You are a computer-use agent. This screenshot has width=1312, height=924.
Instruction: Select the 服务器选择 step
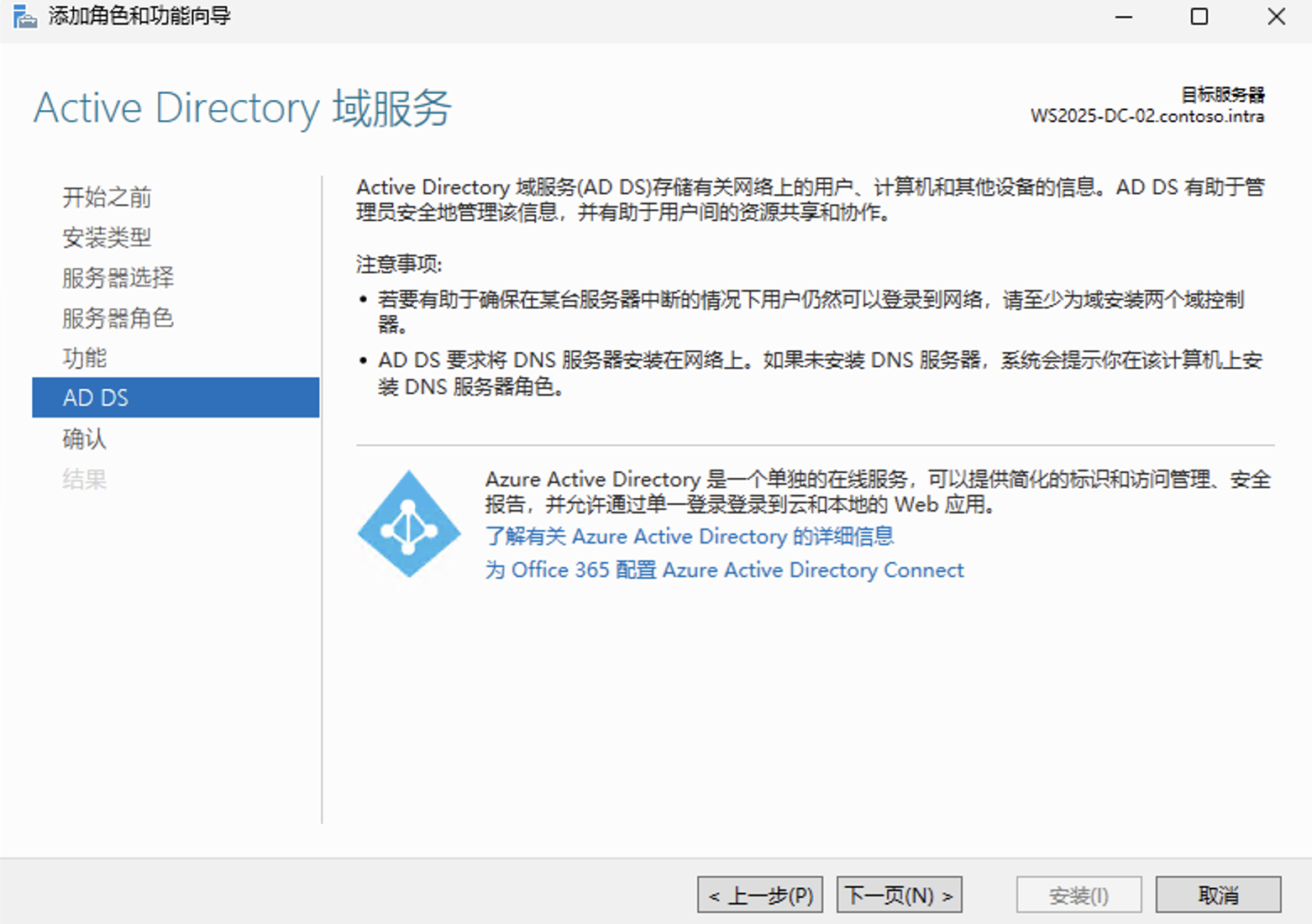[118, 278]
